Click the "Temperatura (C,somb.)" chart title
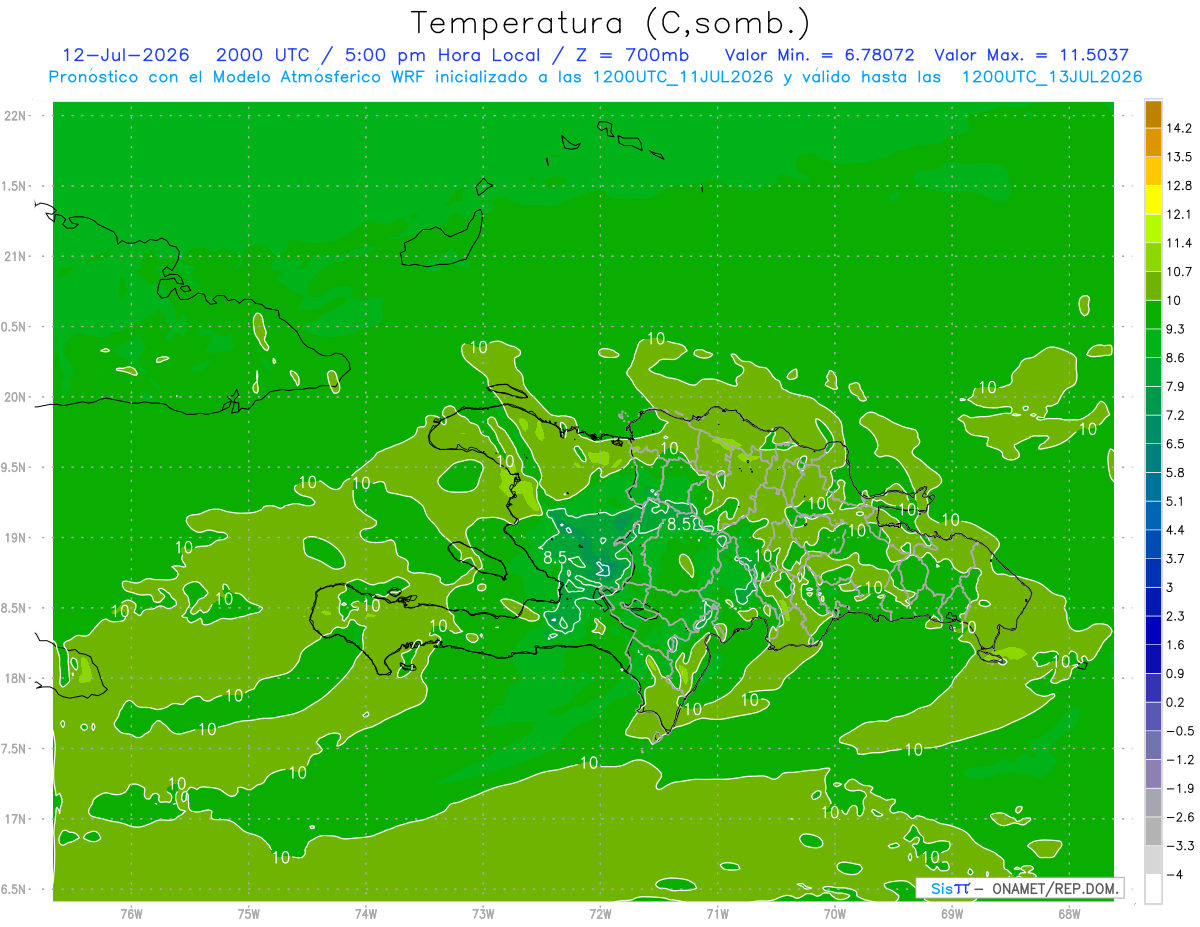Viewport: 1200px width, 927px height. coord(610,24)
